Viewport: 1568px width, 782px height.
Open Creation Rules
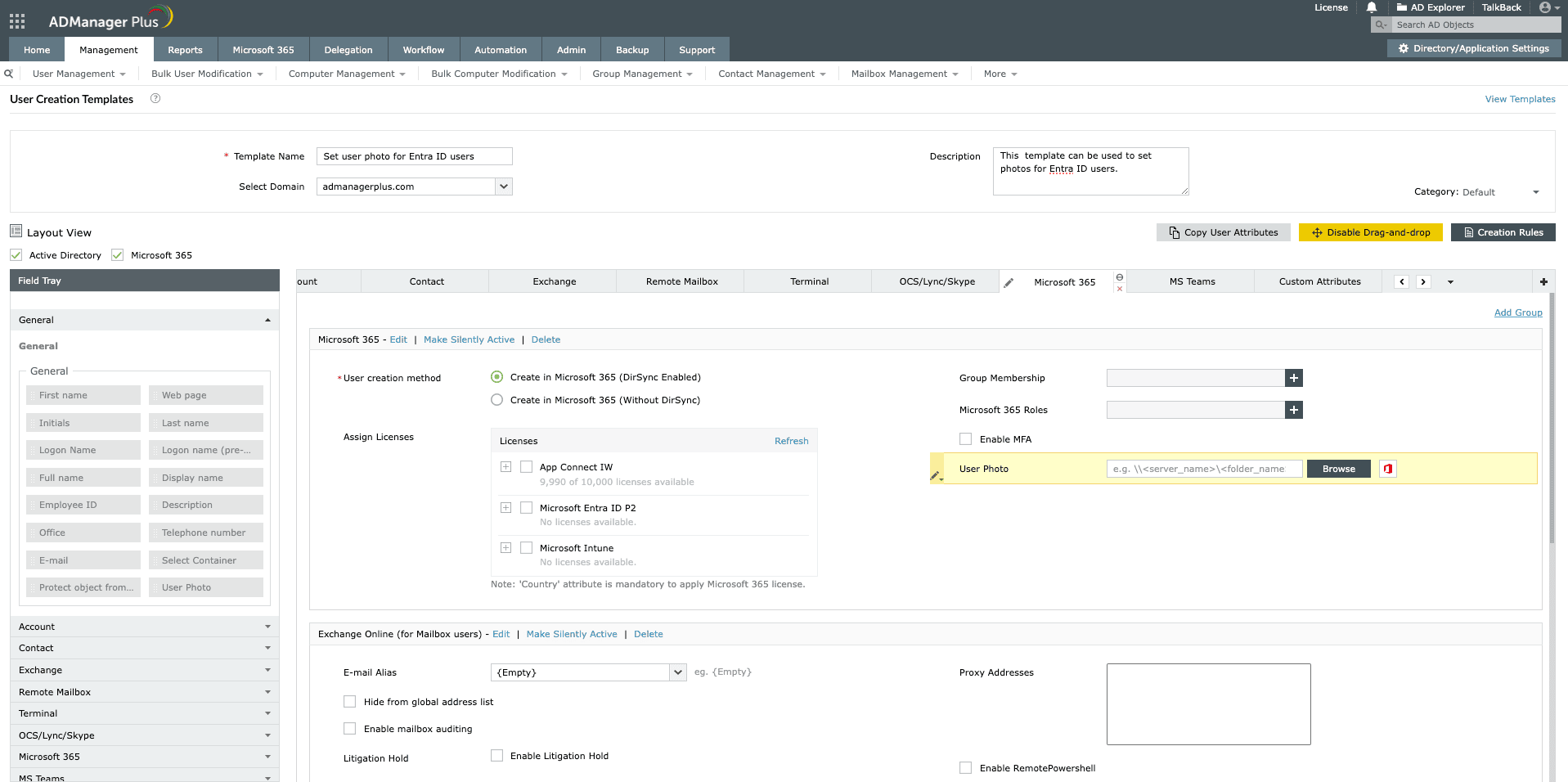1503,232
